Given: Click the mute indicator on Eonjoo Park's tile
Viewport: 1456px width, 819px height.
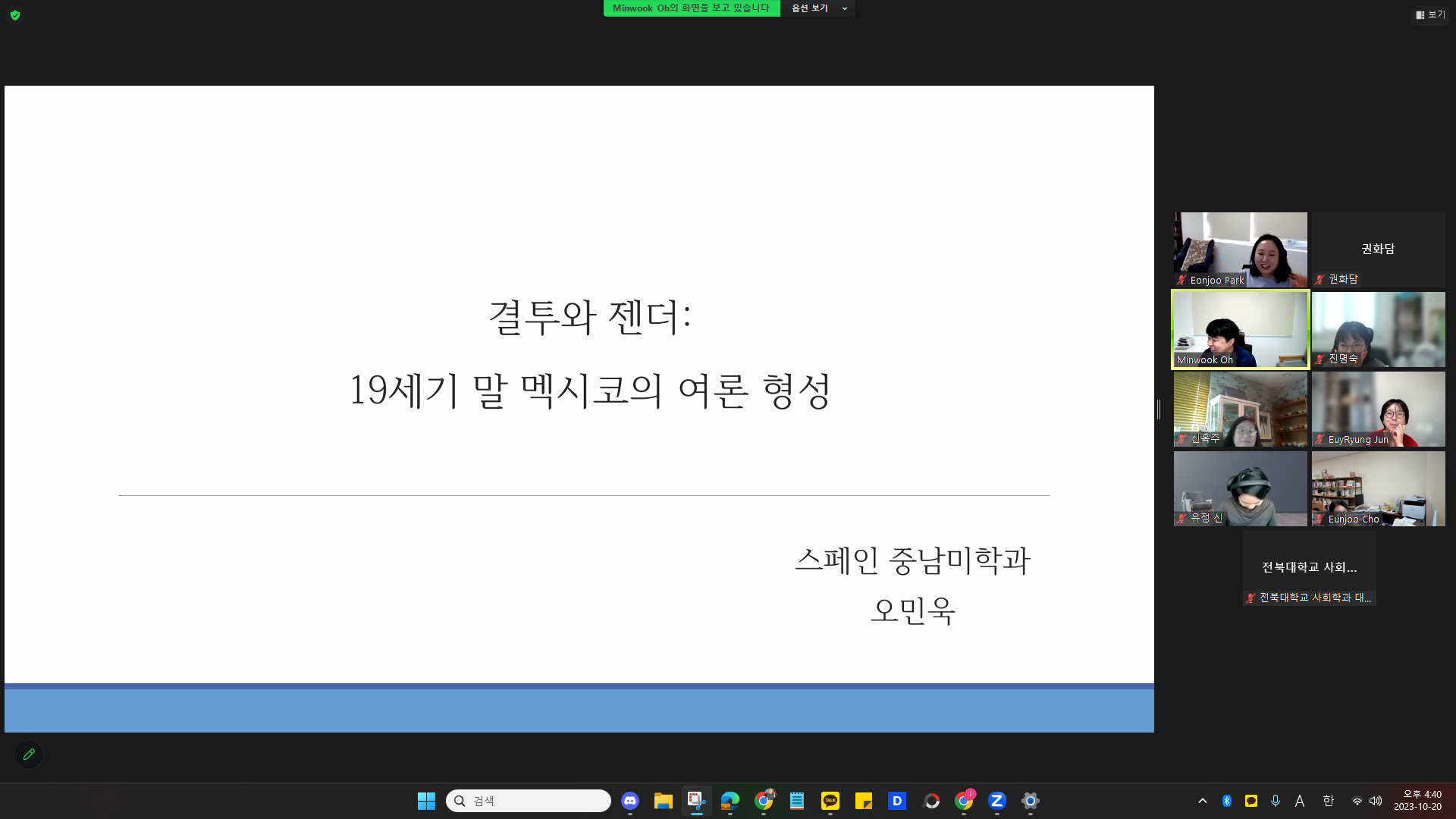Looking at the screenshot, I should tap(1181, 280).
